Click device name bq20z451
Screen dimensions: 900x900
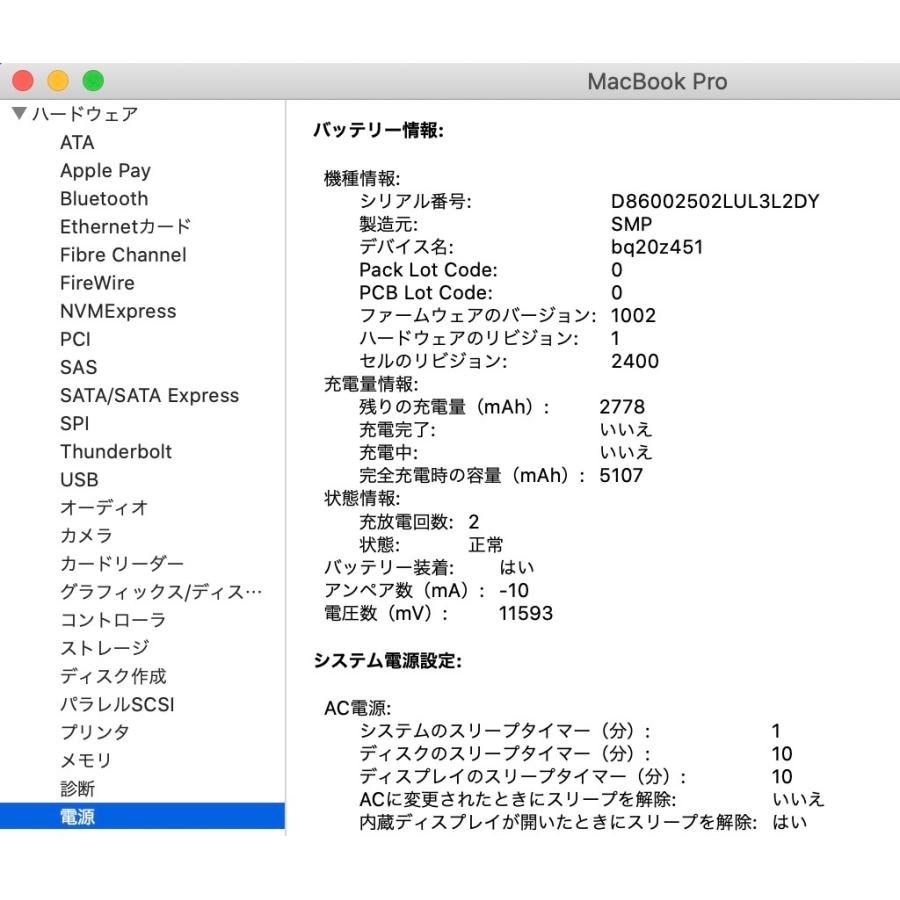pos(657,247)
